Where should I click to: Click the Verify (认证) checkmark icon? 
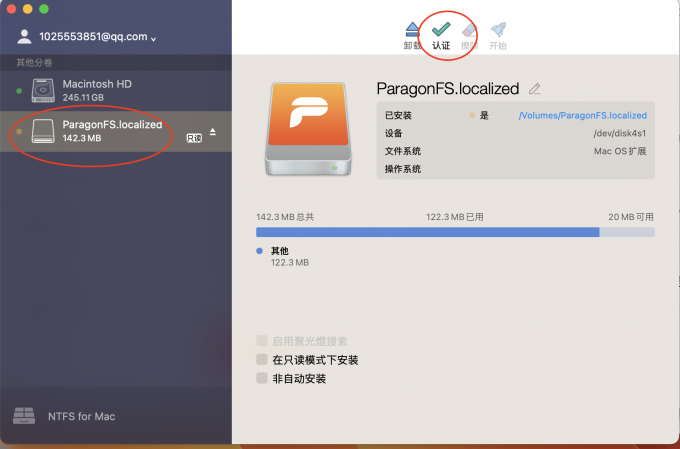click(441, 30)
